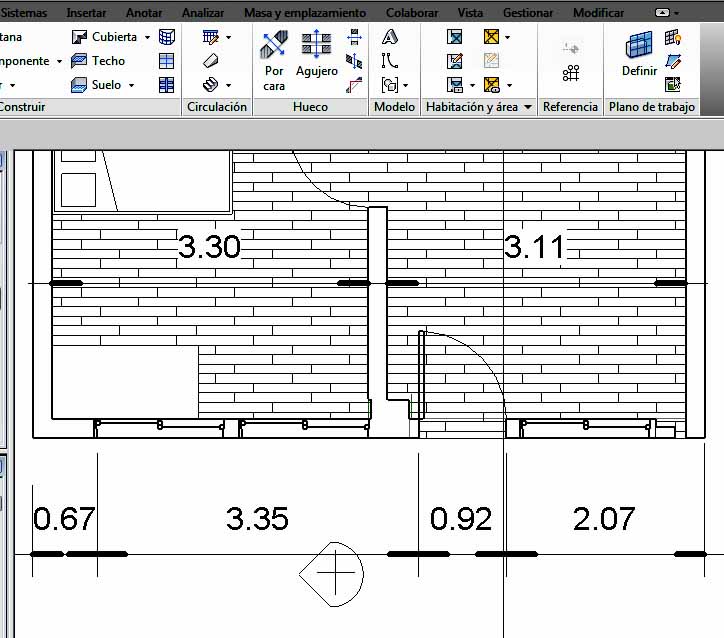
Task: Click the grid tool in Referencia
Action: (571, 73)
